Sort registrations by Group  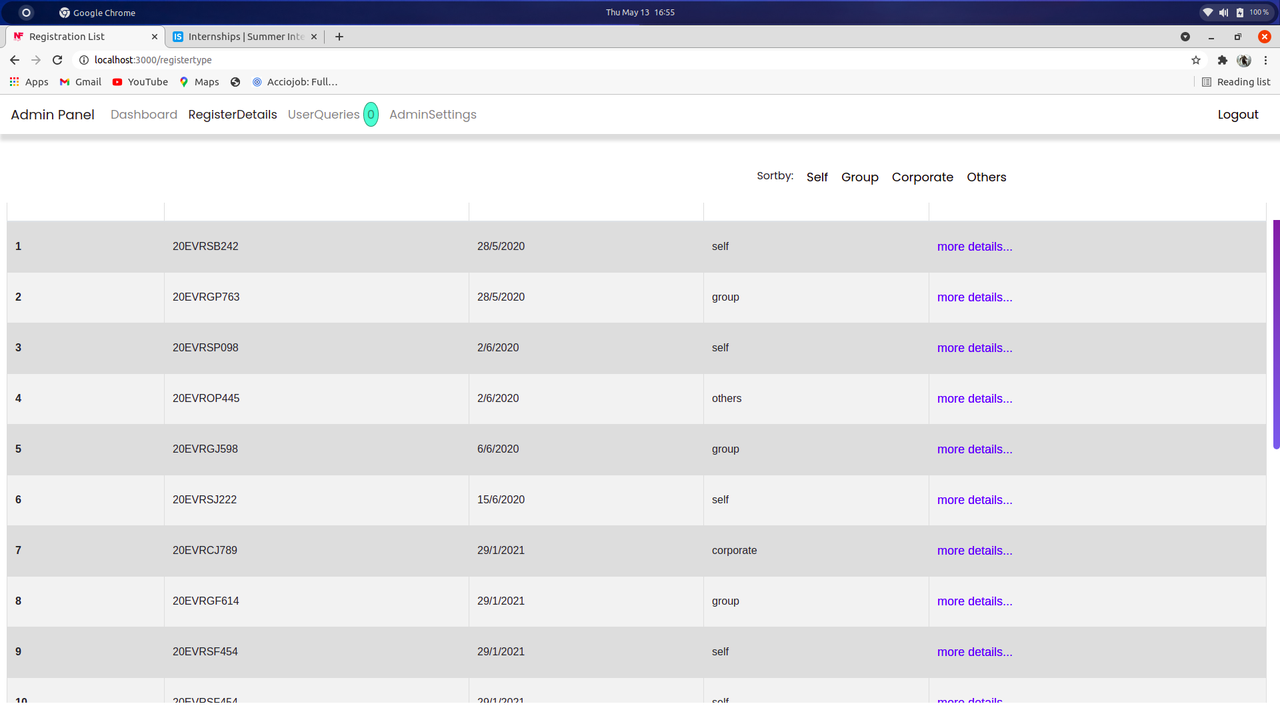coord(859,176)
